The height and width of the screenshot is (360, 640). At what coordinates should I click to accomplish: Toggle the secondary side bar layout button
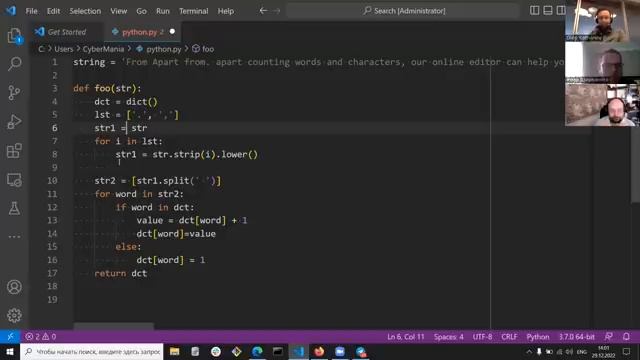(x=561, y=11)
